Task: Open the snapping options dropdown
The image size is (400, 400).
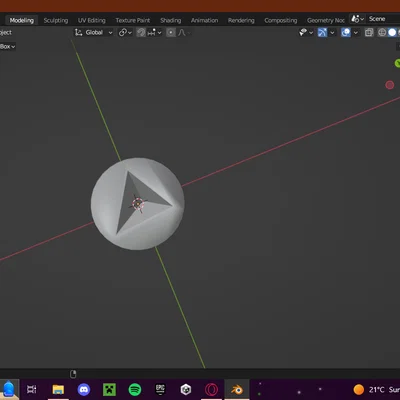Action: click(154, 32)
